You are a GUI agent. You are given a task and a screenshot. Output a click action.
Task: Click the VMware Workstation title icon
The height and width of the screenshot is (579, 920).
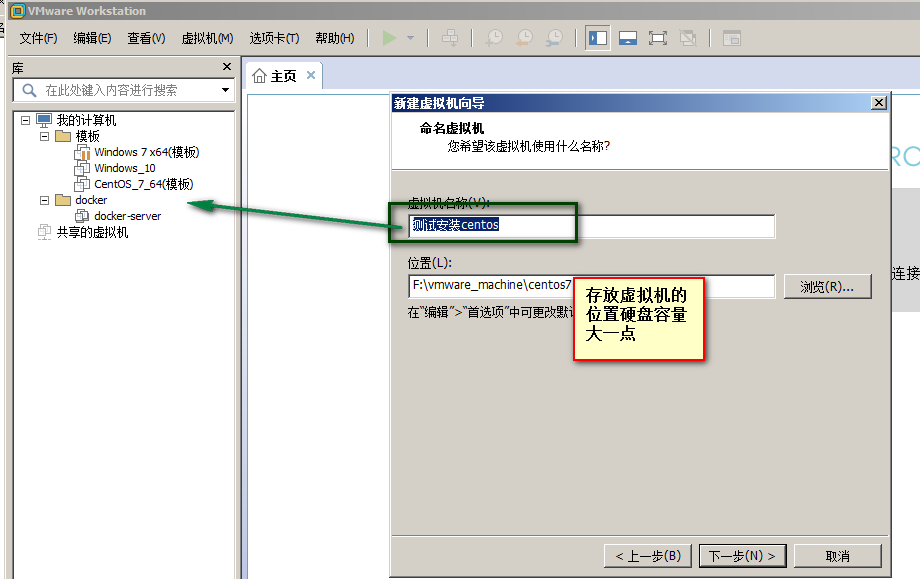(x=18, y=11)
